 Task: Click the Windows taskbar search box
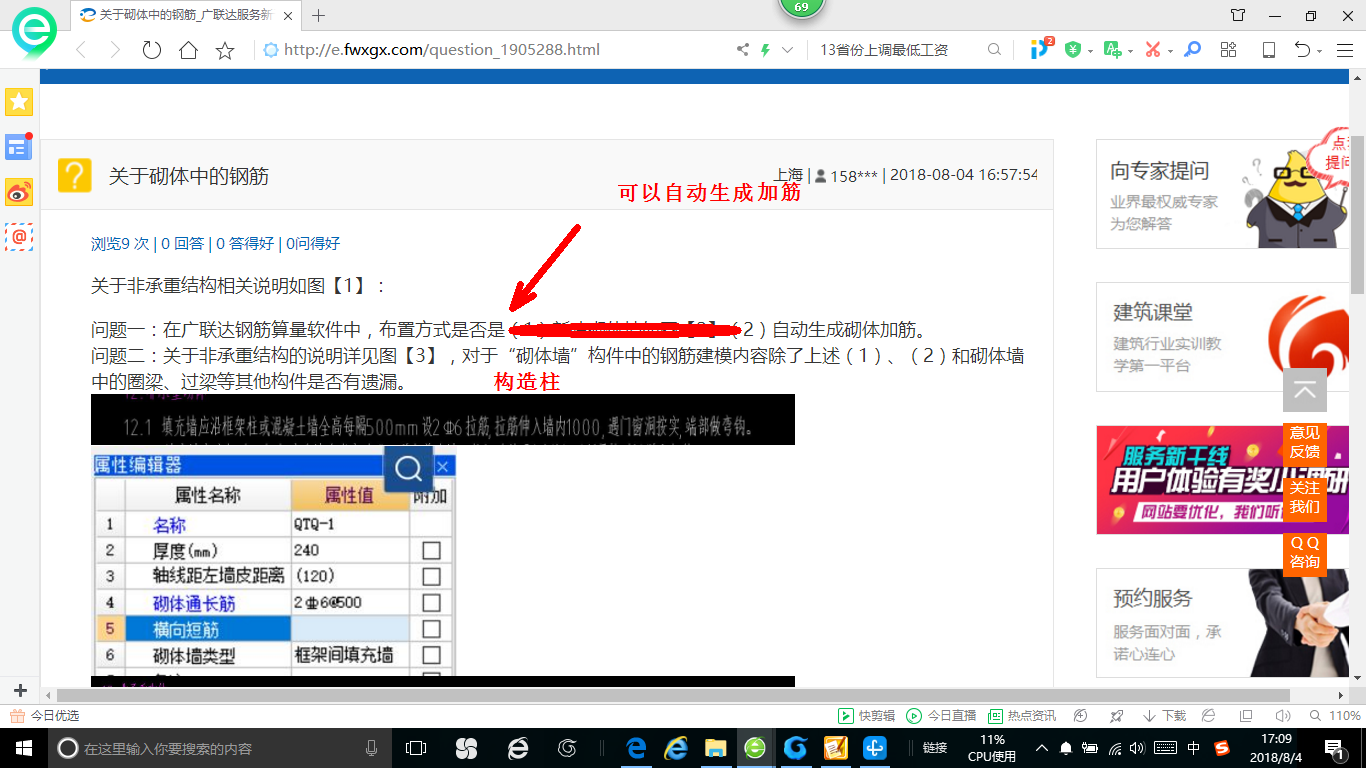[x=219, y=748]
